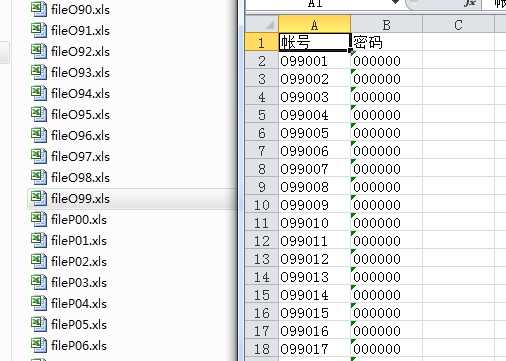Click cell containing 099002

click(x=315, y=79)
